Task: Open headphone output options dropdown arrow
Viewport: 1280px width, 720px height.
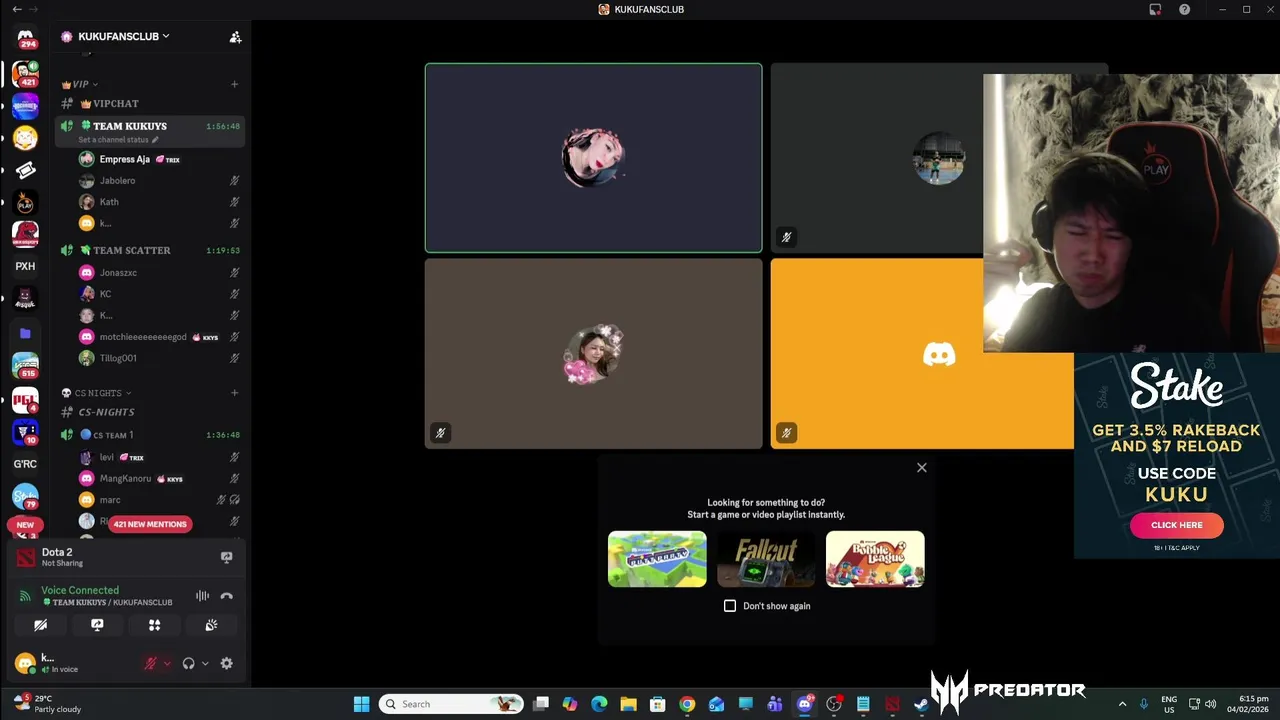Action: [205, 663]
